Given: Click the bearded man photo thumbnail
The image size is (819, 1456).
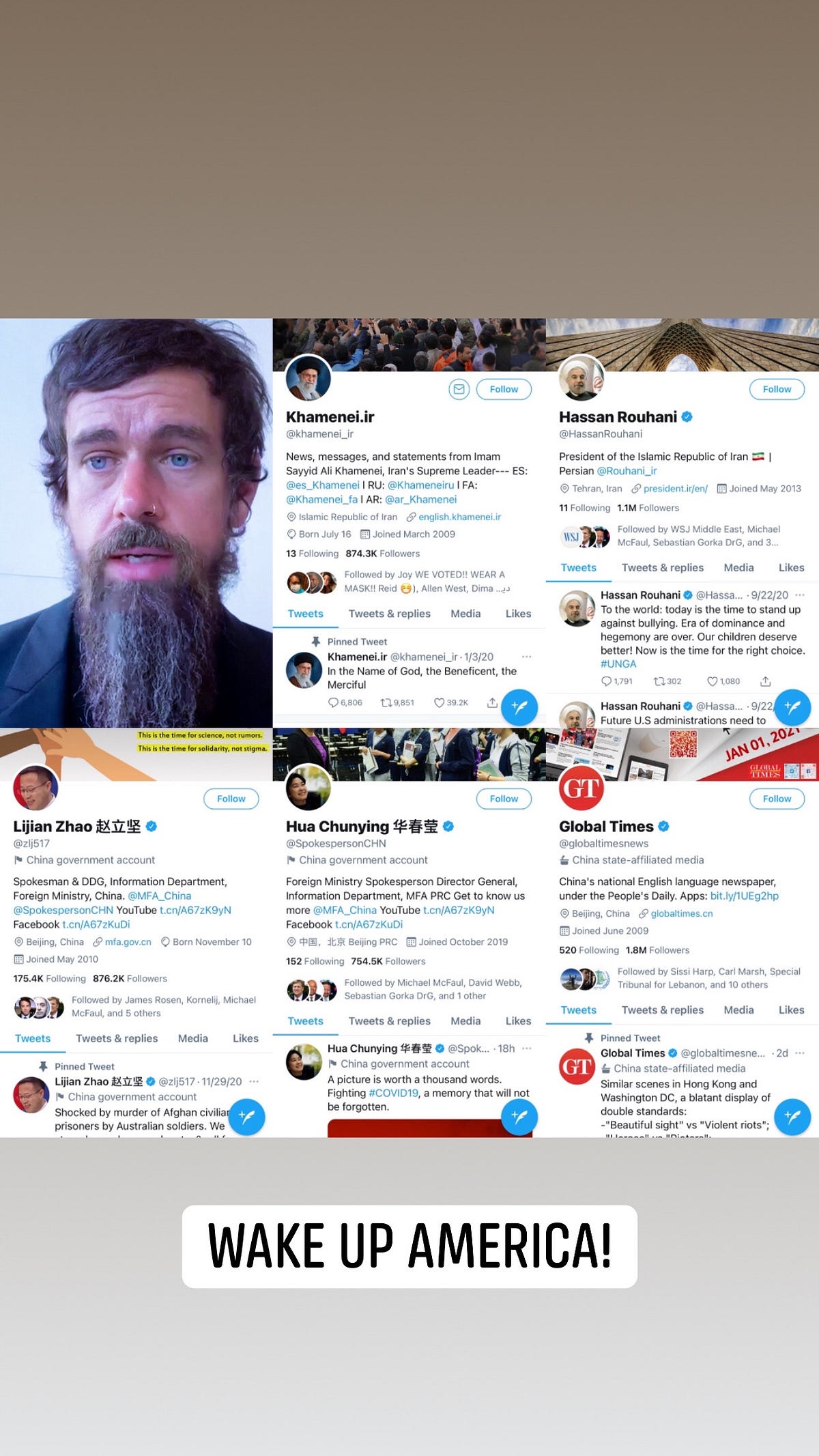Looking at the screenshot, I should coord(136,523).
